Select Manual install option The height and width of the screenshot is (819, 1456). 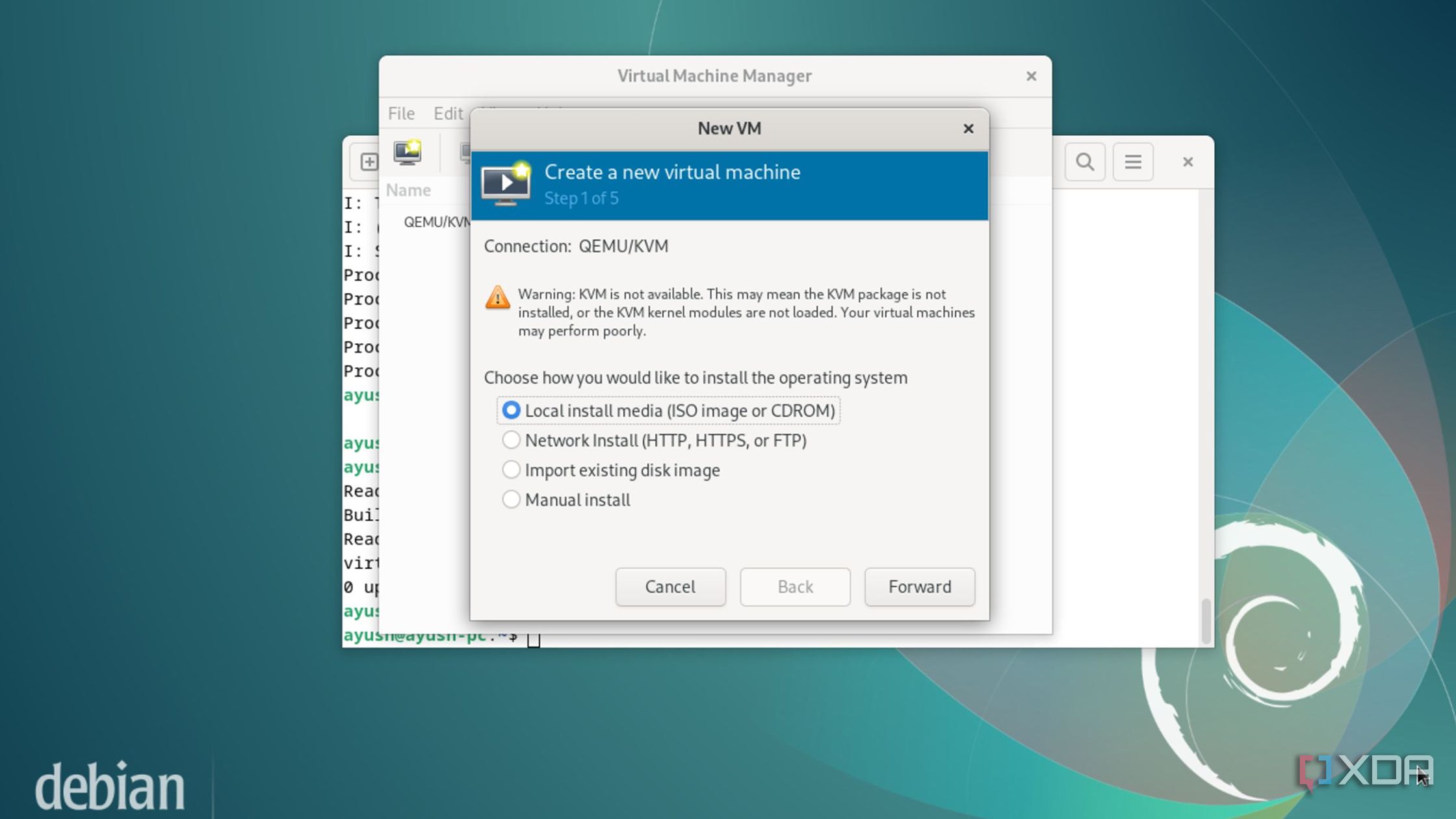511,500
